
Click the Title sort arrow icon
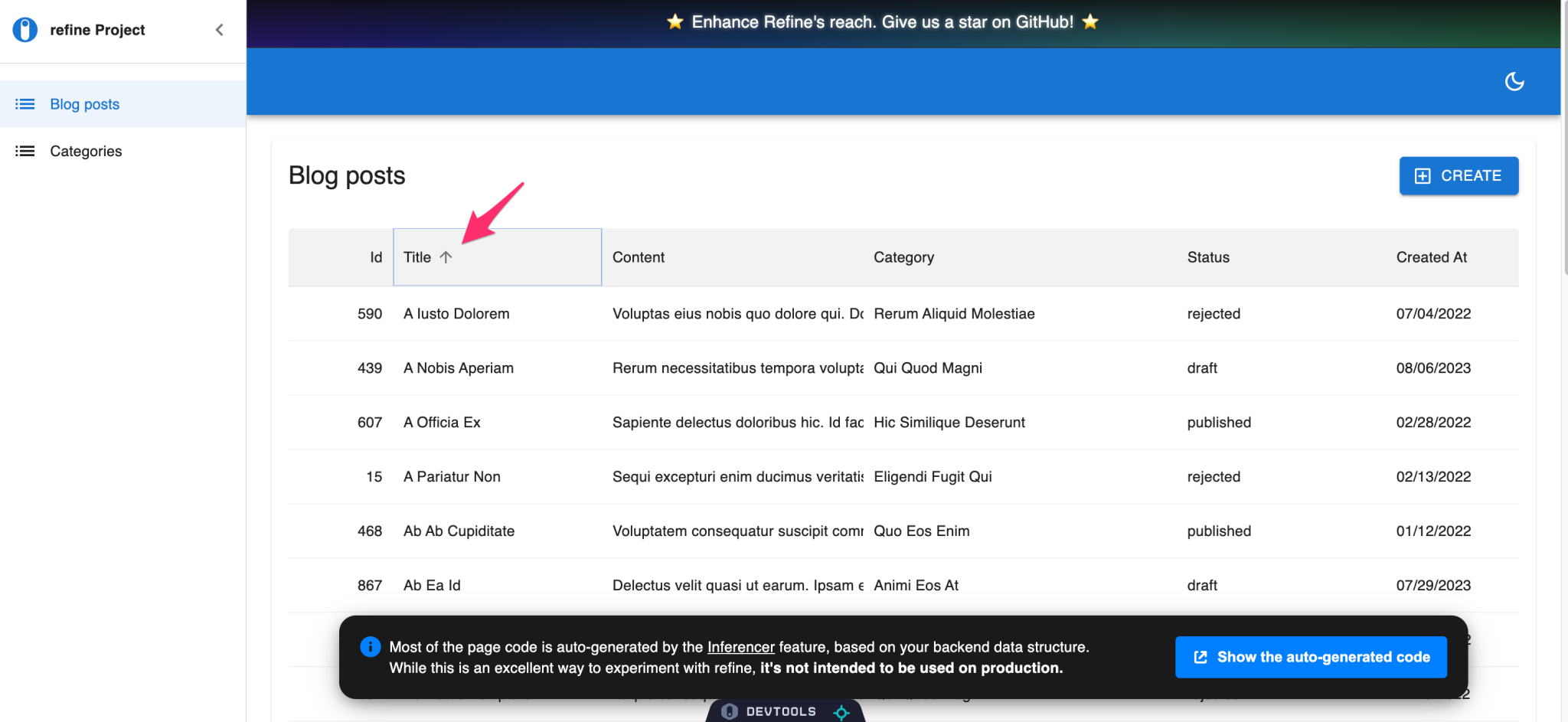coord(446,257)
